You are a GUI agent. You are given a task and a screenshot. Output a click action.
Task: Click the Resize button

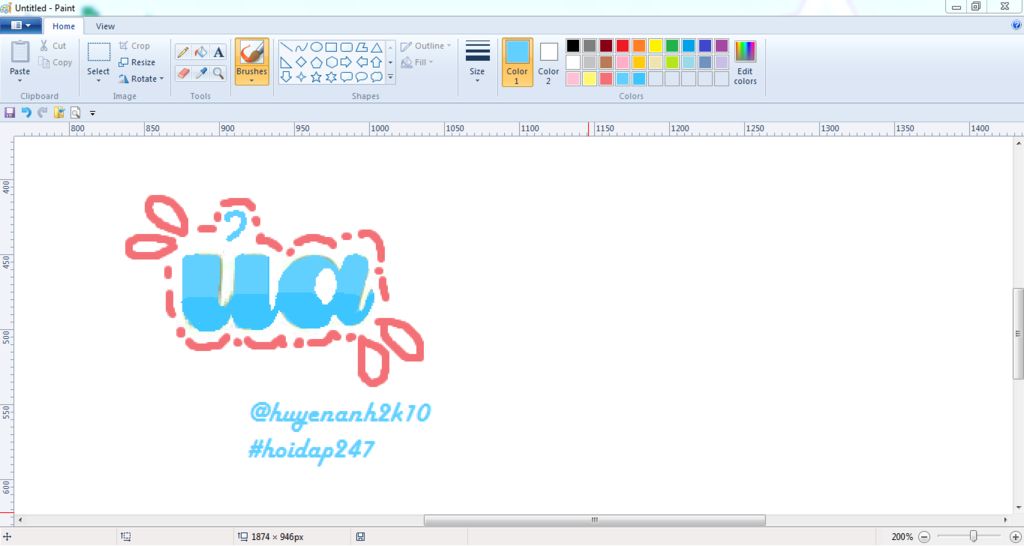pos(137,62)
